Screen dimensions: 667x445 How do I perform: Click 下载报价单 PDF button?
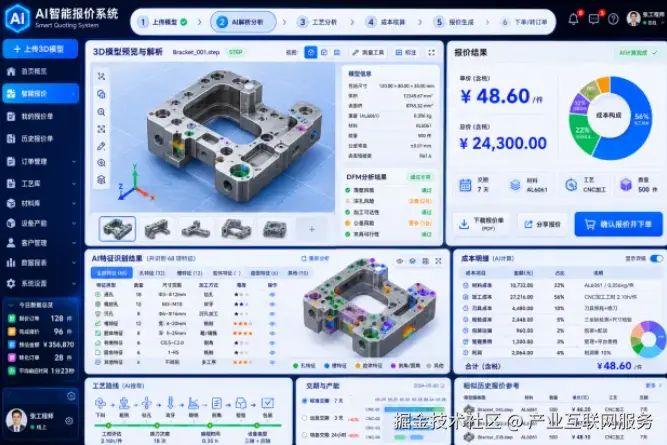481,224
